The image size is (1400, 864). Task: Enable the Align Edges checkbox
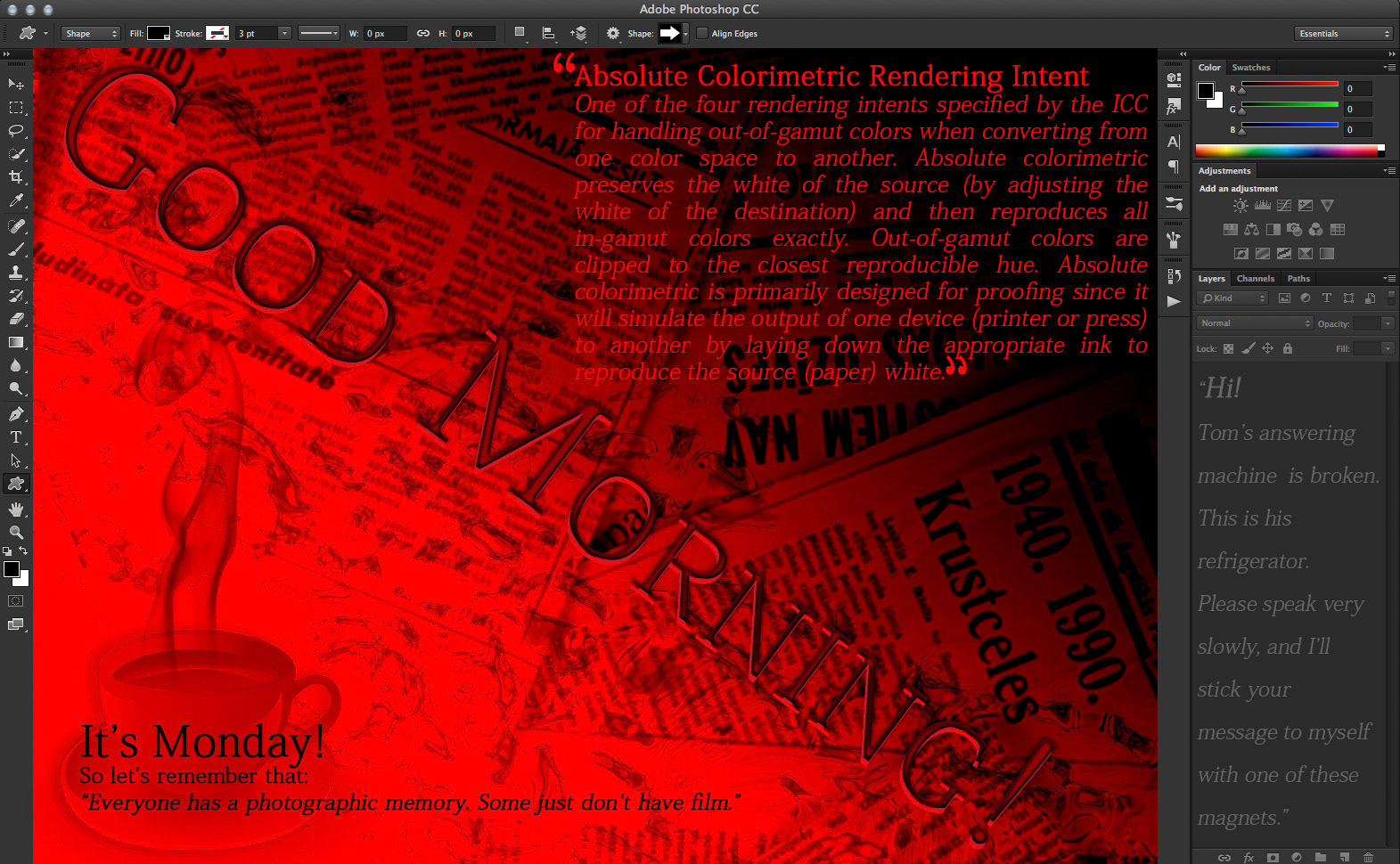[x=702, y=34]
